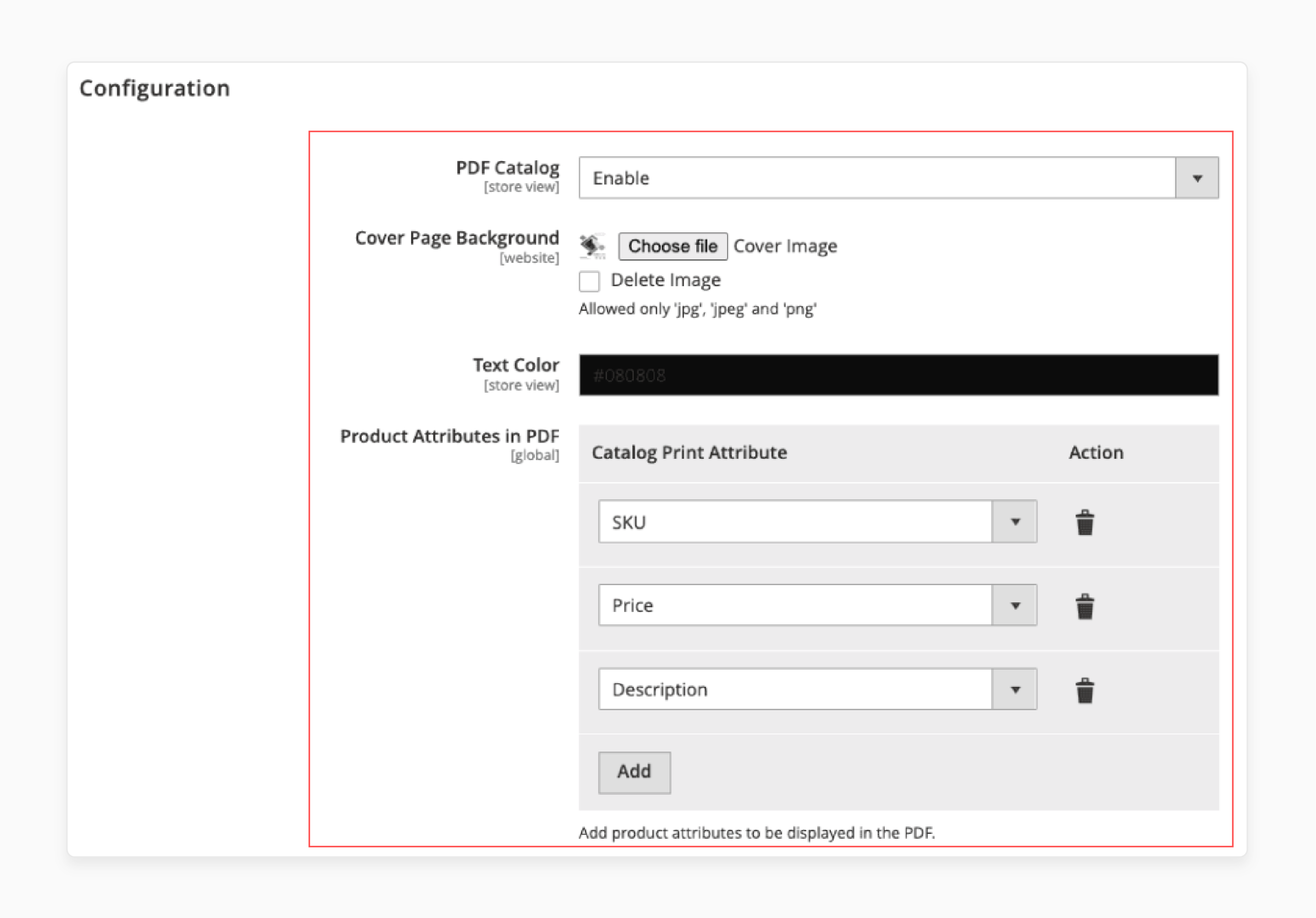Screen dimensions: 1316x918
Task: Click the Text Color label
Action: click(x=516, y=365)
